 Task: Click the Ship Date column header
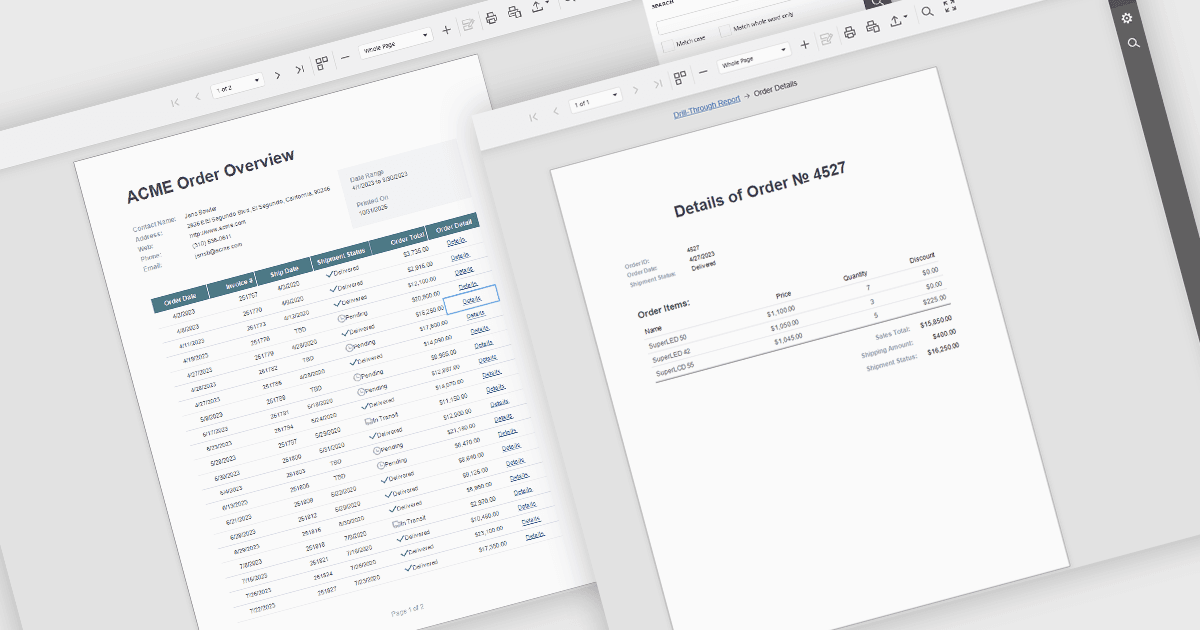point(285,270)
